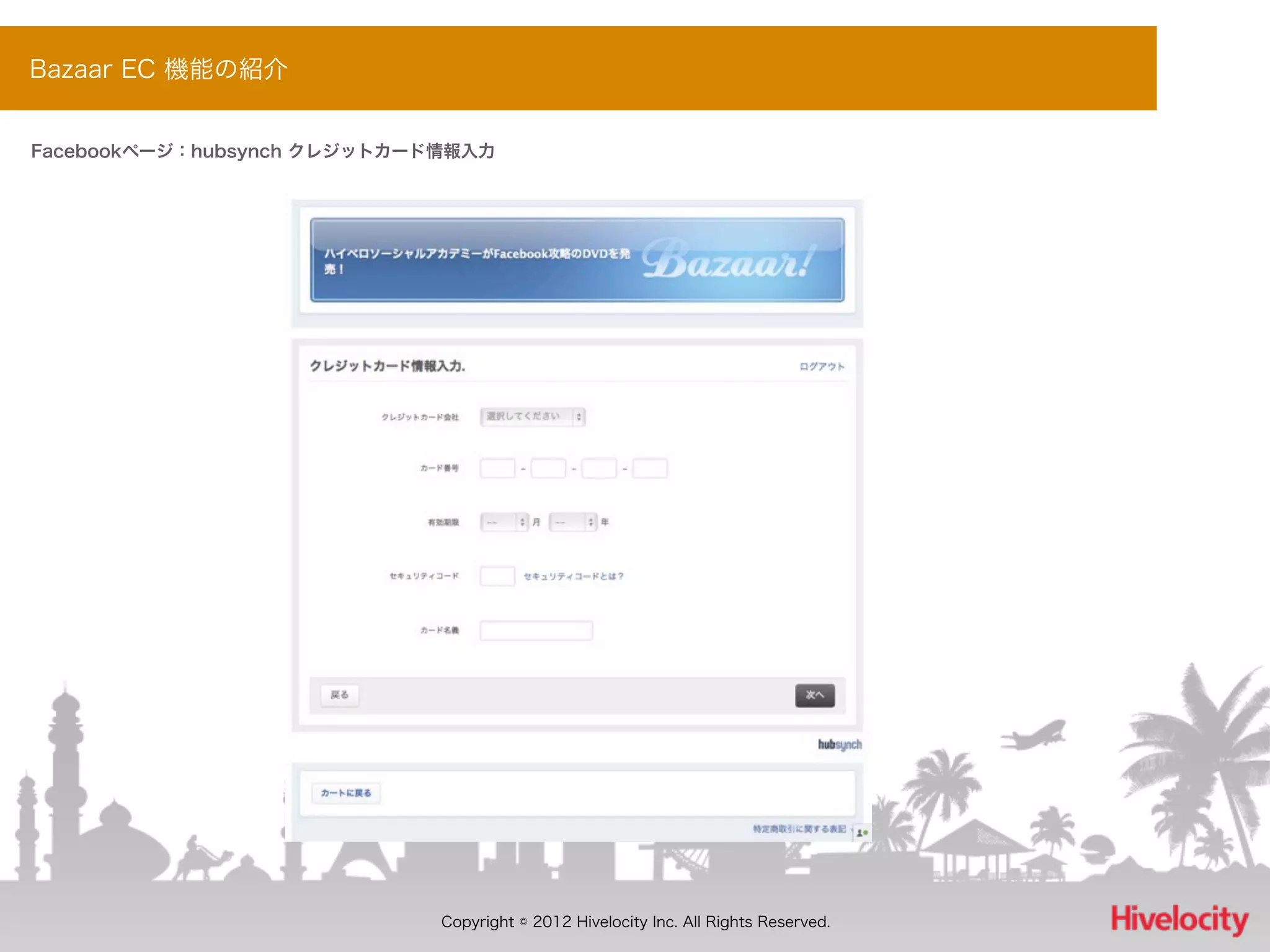Screen dimensions: 1270x952
Task: Click the 次へ next button
Action: click(x=815, y=695)
